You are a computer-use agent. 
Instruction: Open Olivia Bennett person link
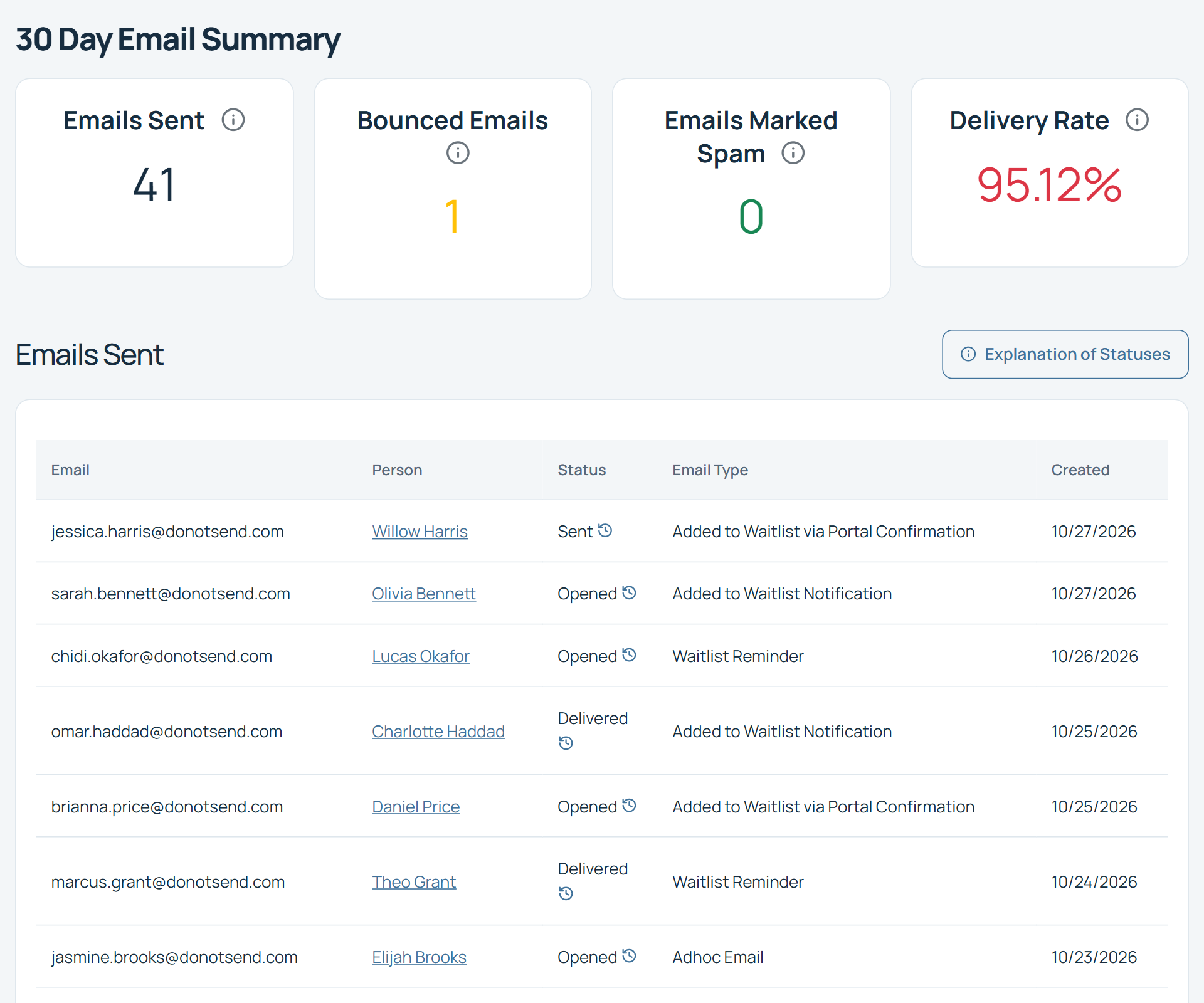click(424, 594)
